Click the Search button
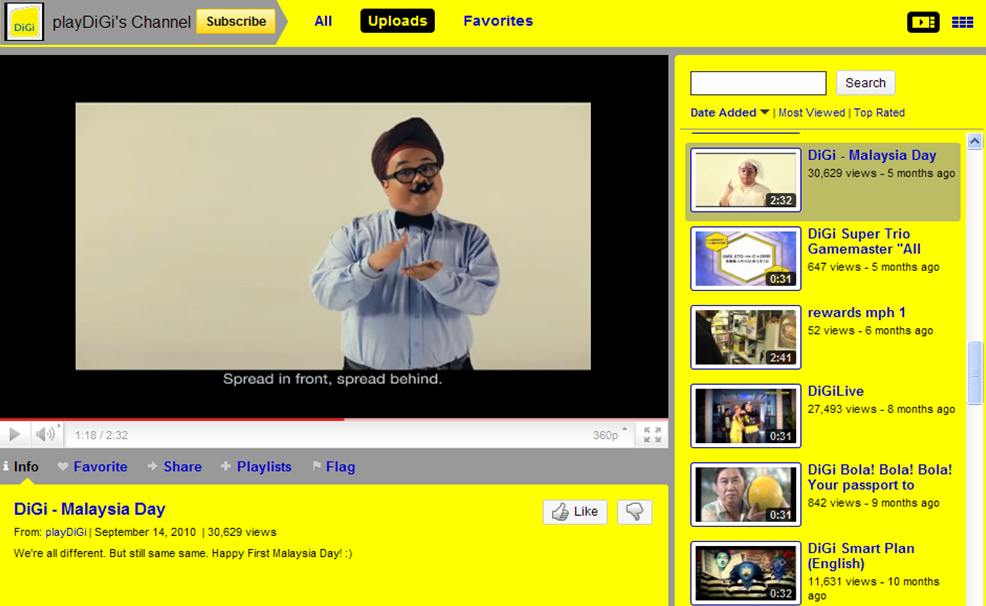This screenshot has height=606, width=986. [x=865, y=83]
